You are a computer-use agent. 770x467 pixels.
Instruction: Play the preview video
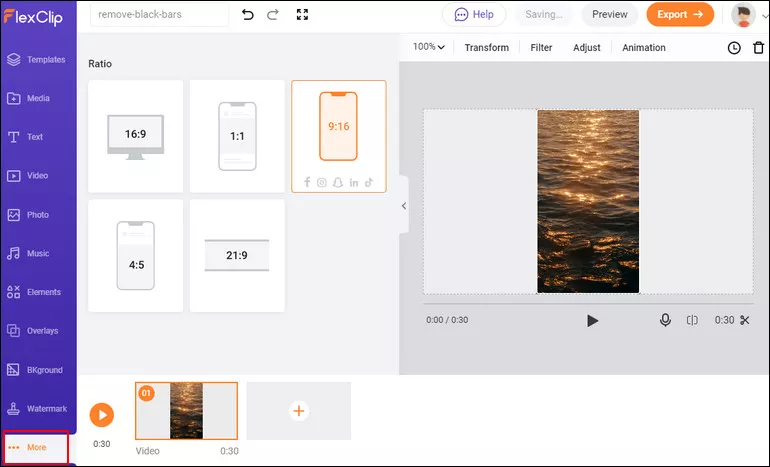pos(593,321)
